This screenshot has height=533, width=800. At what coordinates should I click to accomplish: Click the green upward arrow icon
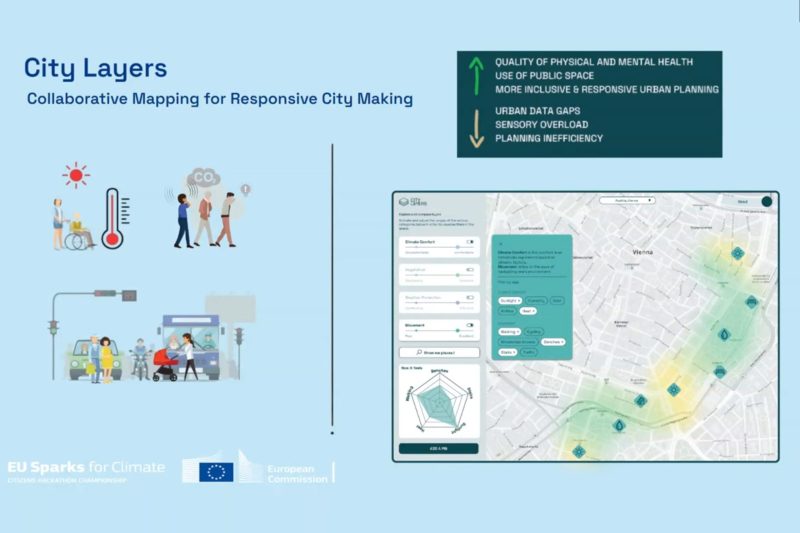tap(477, 75)
